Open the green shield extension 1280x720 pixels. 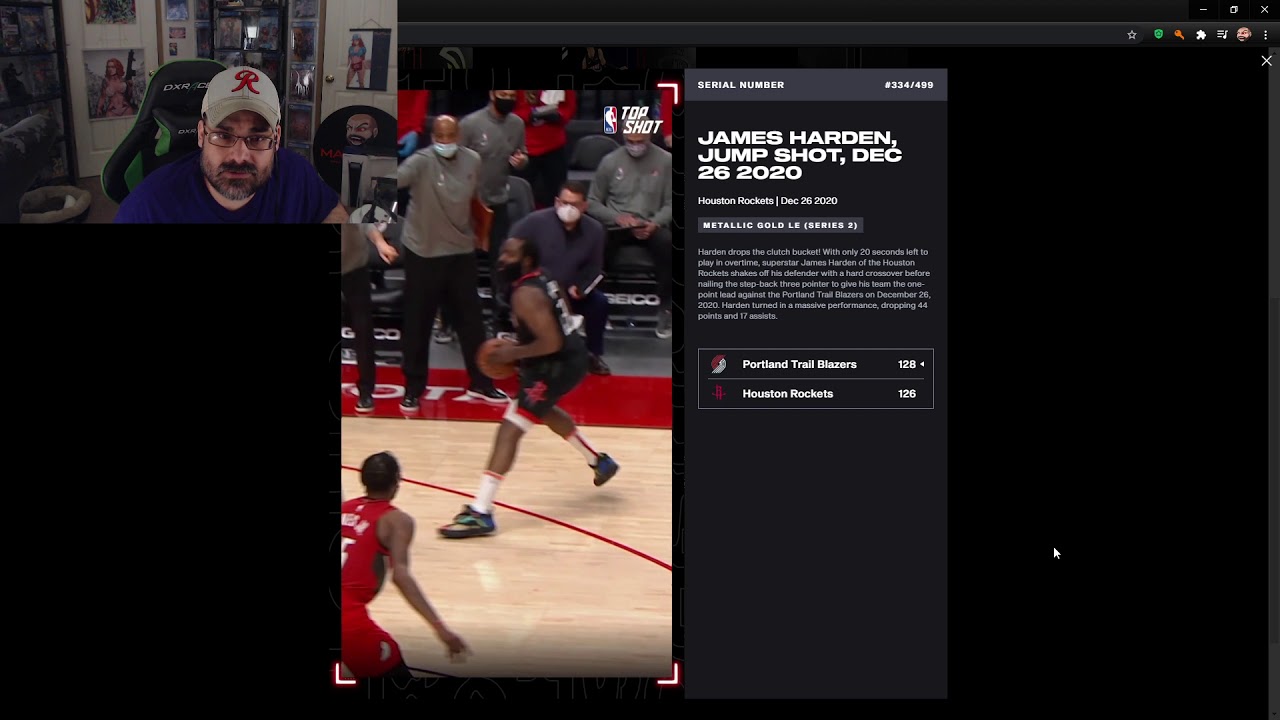[1158, 34]
